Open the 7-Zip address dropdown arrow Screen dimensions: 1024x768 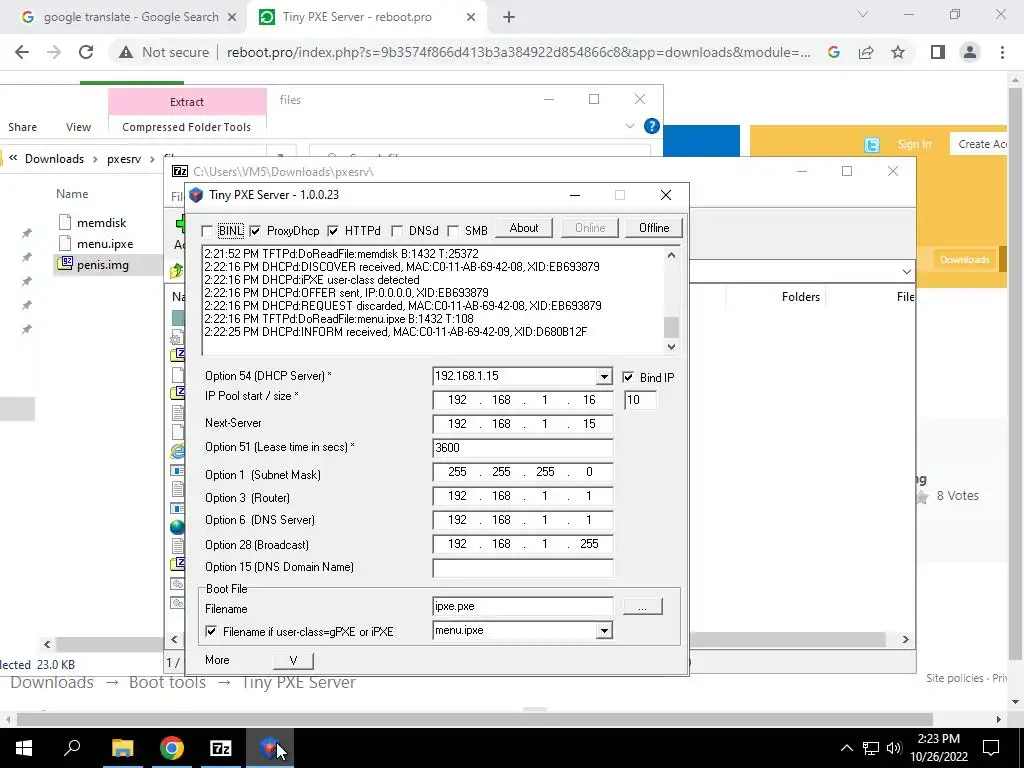[x=906, y=271]
